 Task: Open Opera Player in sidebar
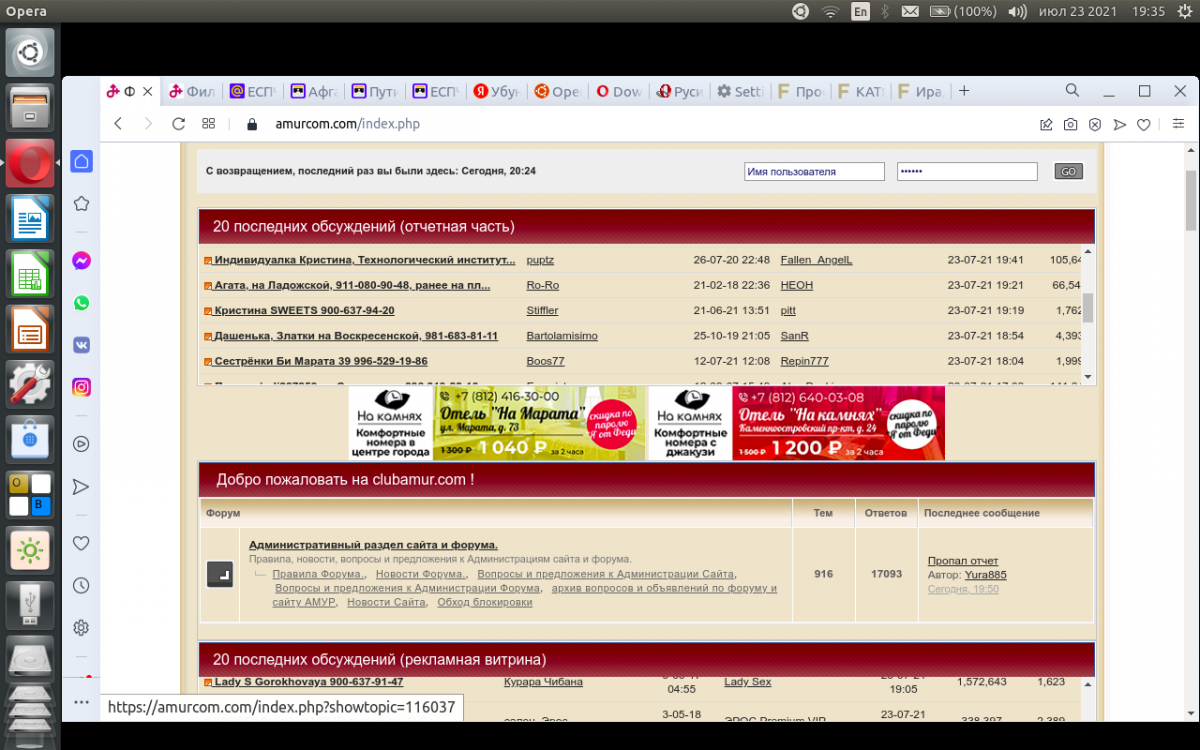click(81, 444)
